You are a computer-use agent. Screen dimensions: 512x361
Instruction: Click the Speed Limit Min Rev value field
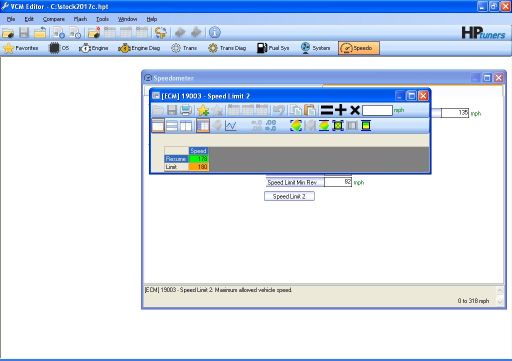(x=338, y=182)
